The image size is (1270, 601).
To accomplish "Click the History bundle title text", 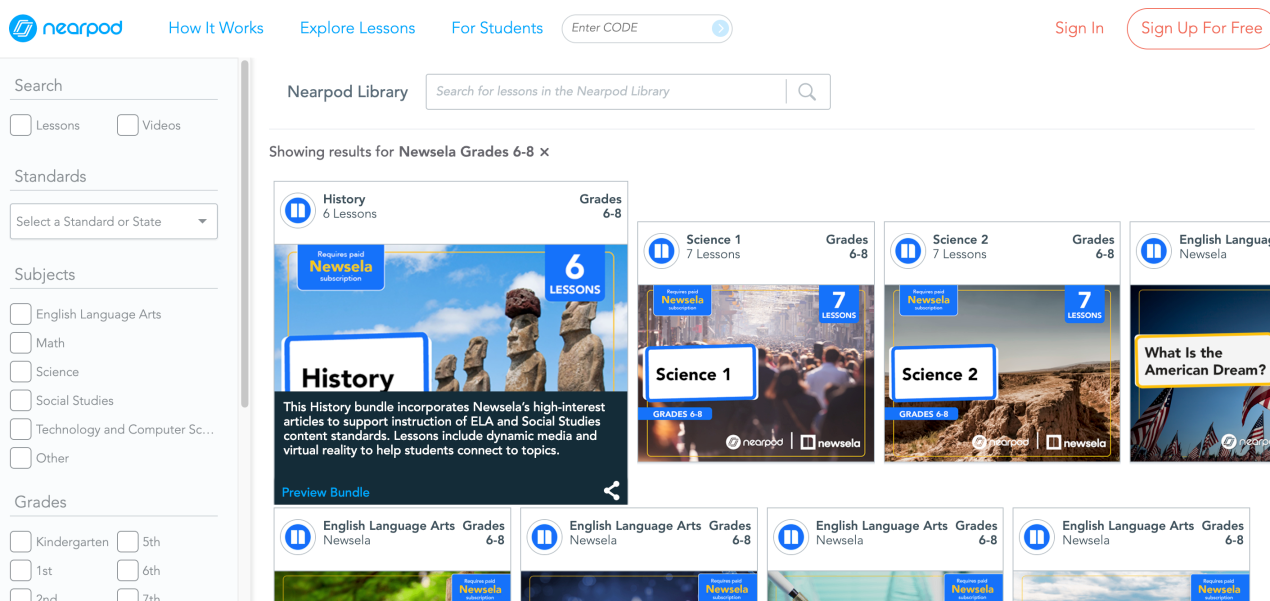I will tap(344, 199).
